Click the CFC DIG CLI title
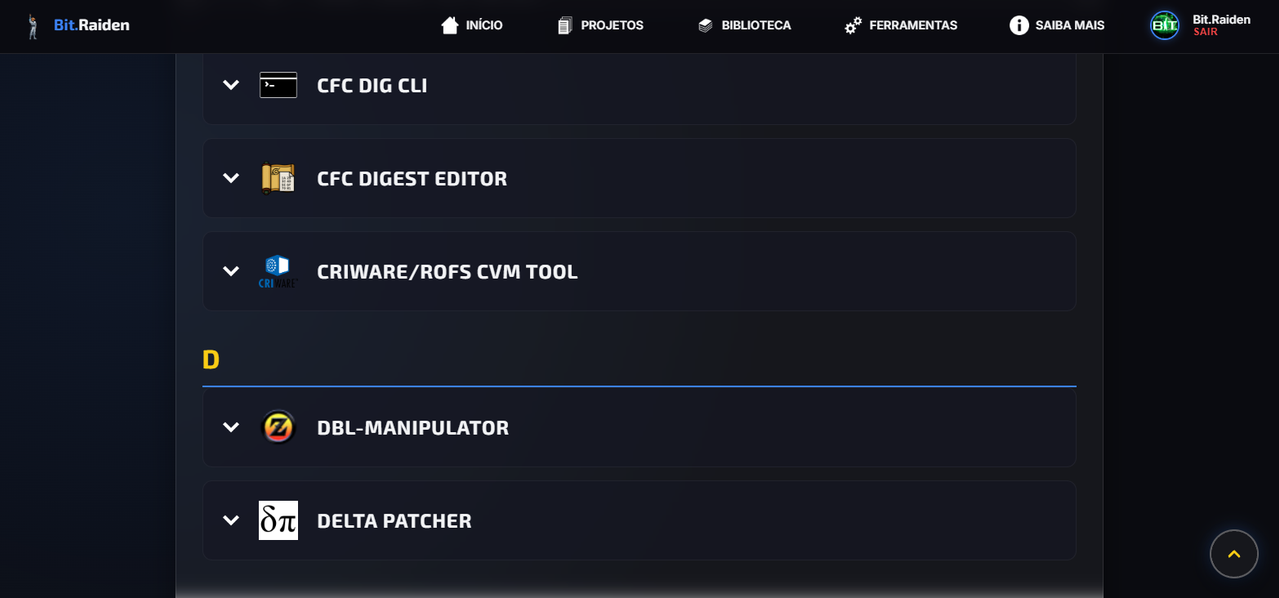This screenshot has height=598, width=1279. tap(372, 85)
